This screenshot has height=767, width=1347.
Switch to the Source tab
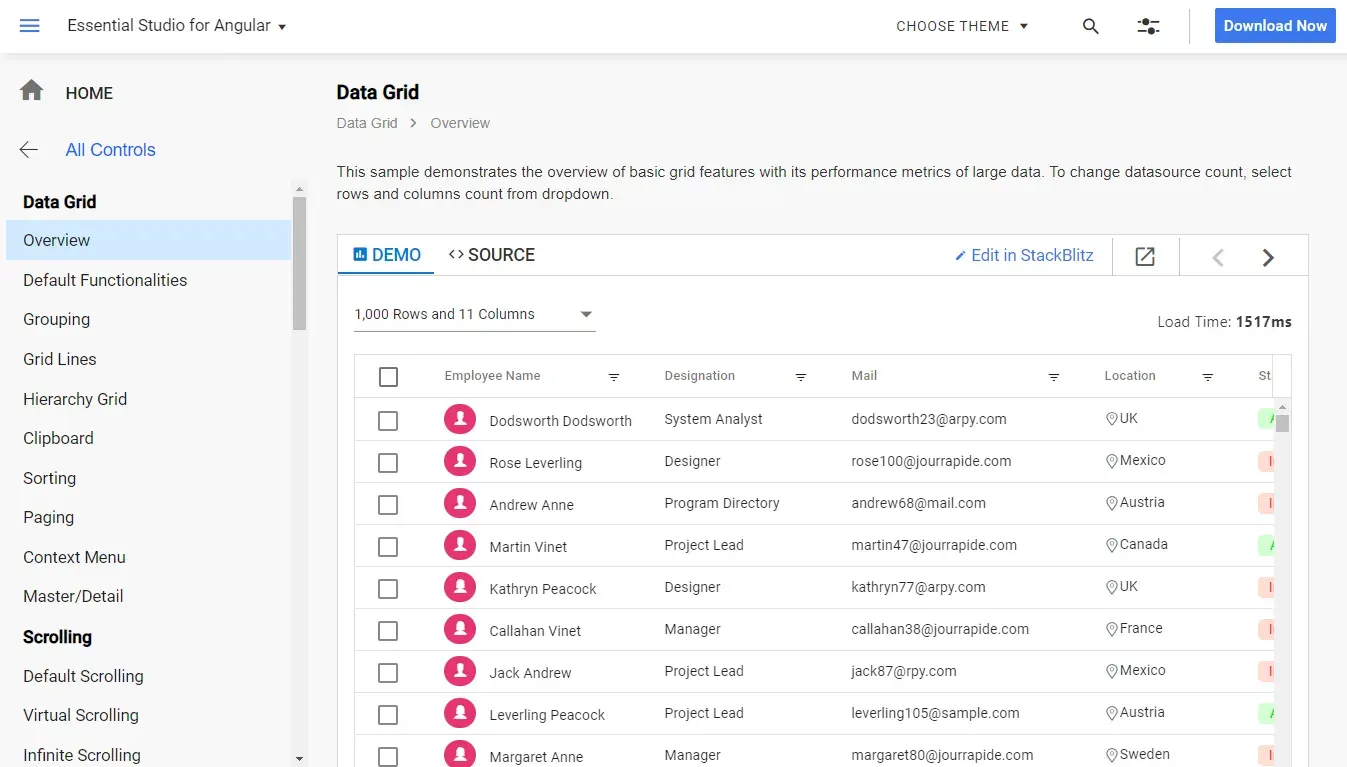[492, 255]
